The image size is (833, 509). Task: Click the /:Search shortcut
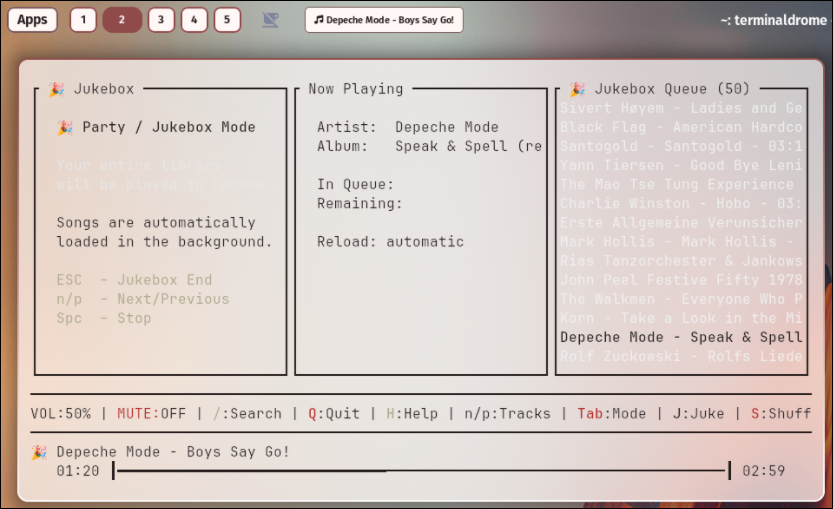(247, 414)
